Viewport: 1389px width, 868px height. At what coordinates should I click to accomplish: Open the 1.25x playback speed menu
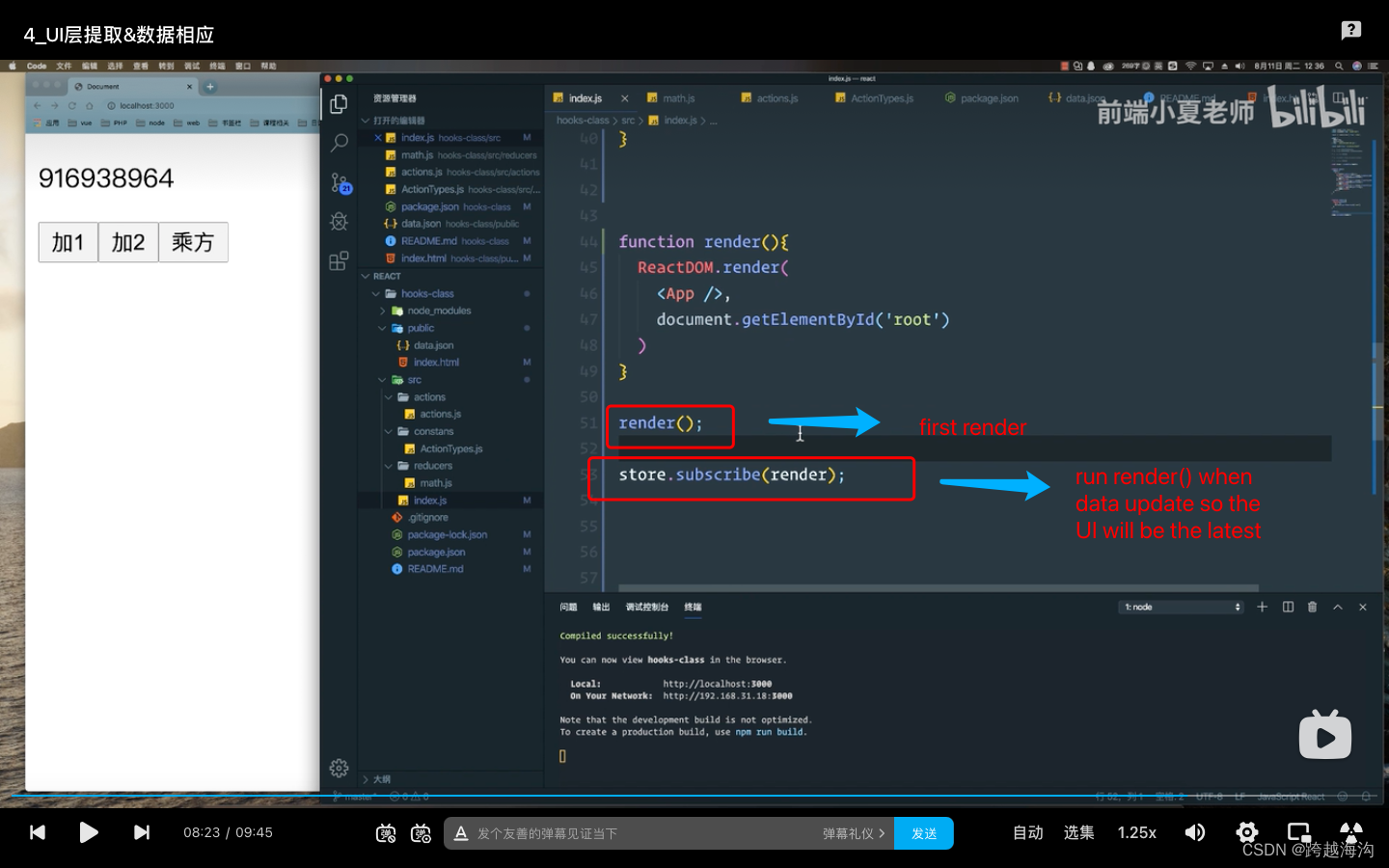point(1136,832)
